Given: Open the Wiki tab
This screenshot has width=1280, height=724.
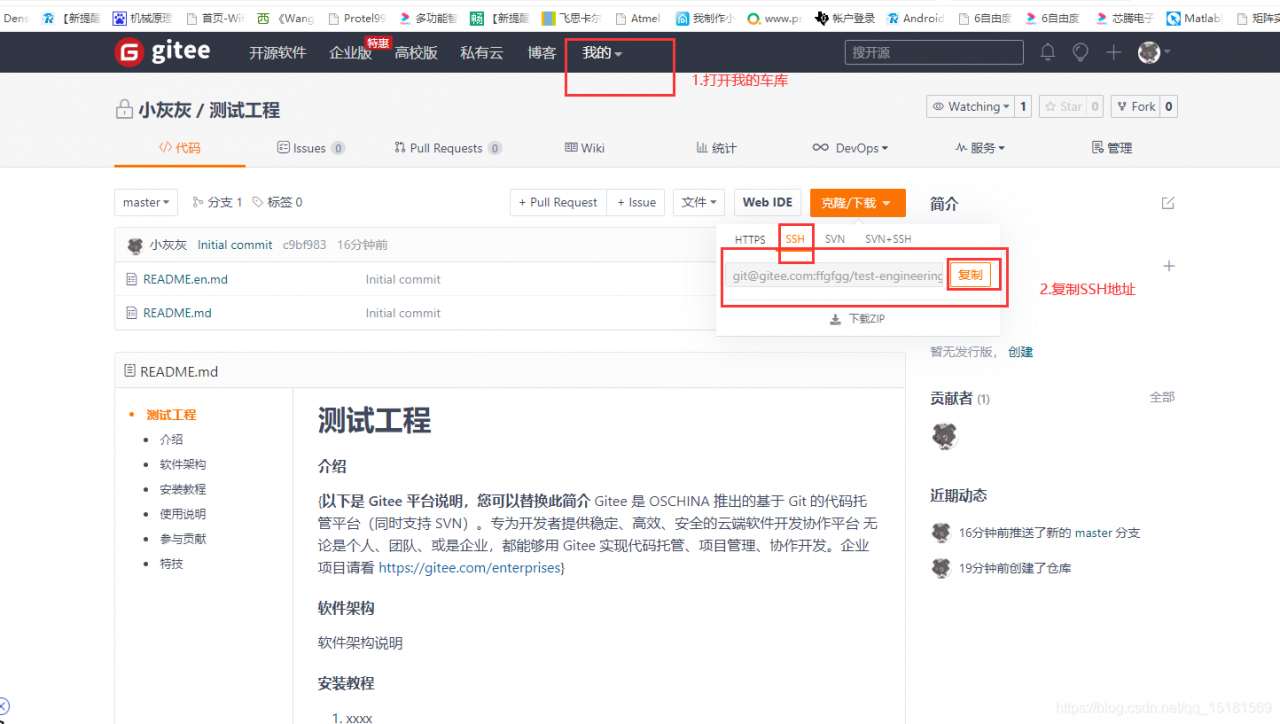Looking at the screenshot, I should (585, 148).
